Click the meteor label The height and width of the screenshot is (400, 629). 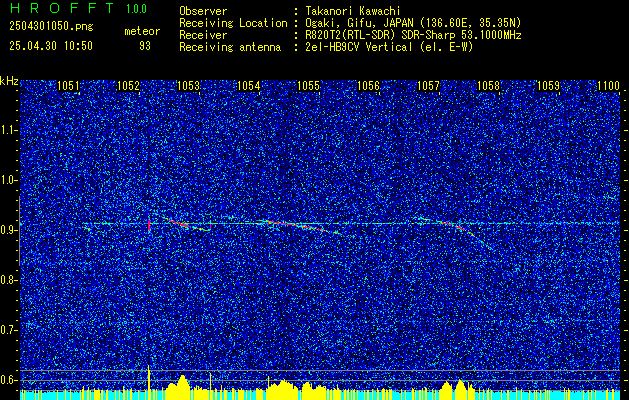[142, 31]
